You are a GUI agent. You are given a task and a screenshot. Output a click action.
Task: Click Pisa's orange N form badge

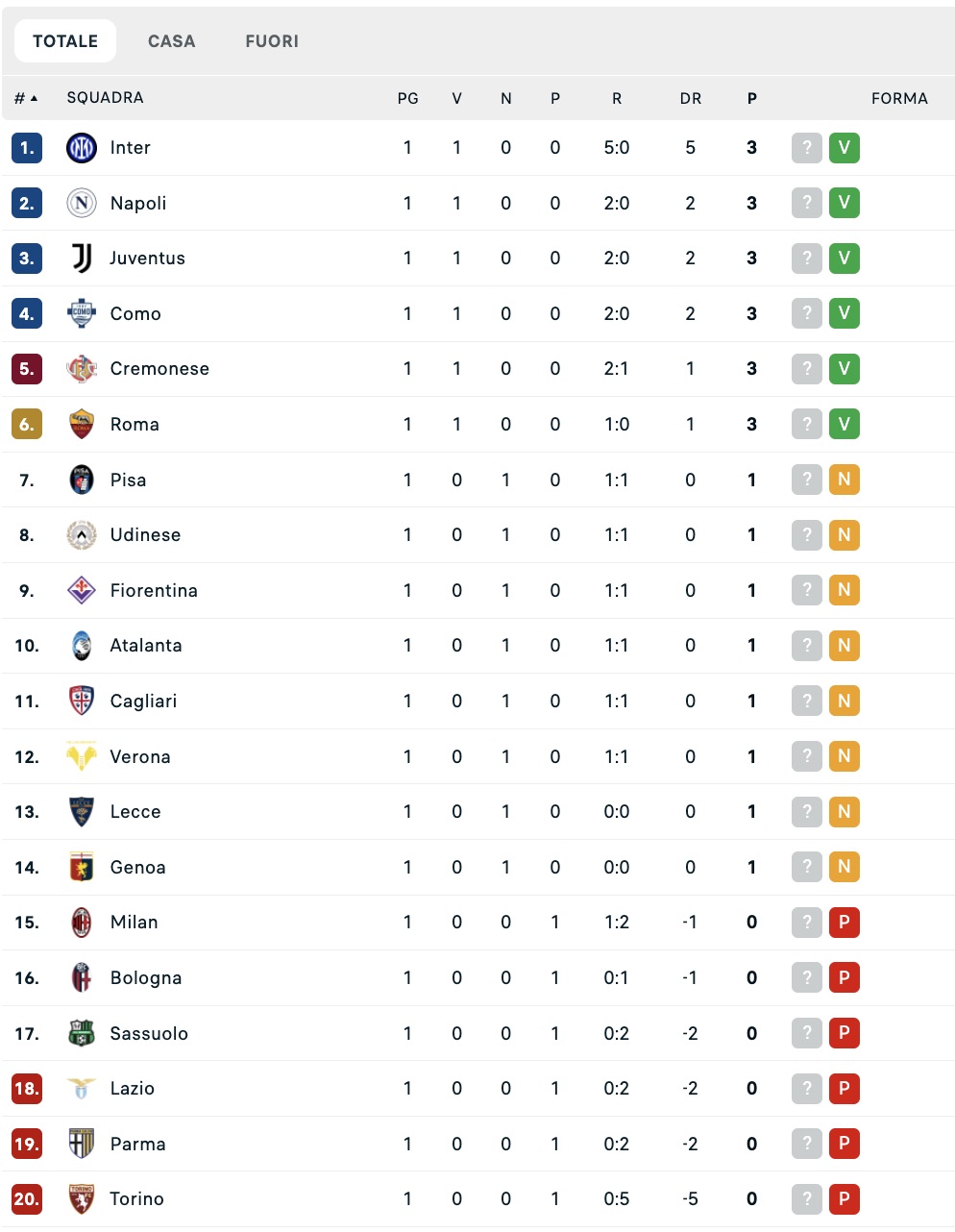[844, 480]
